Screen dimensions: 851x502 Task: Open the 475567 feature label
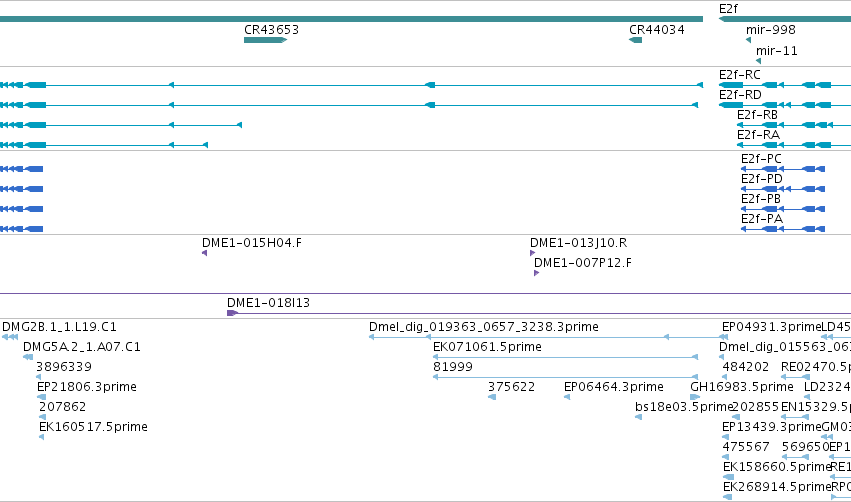coord(746,447)
